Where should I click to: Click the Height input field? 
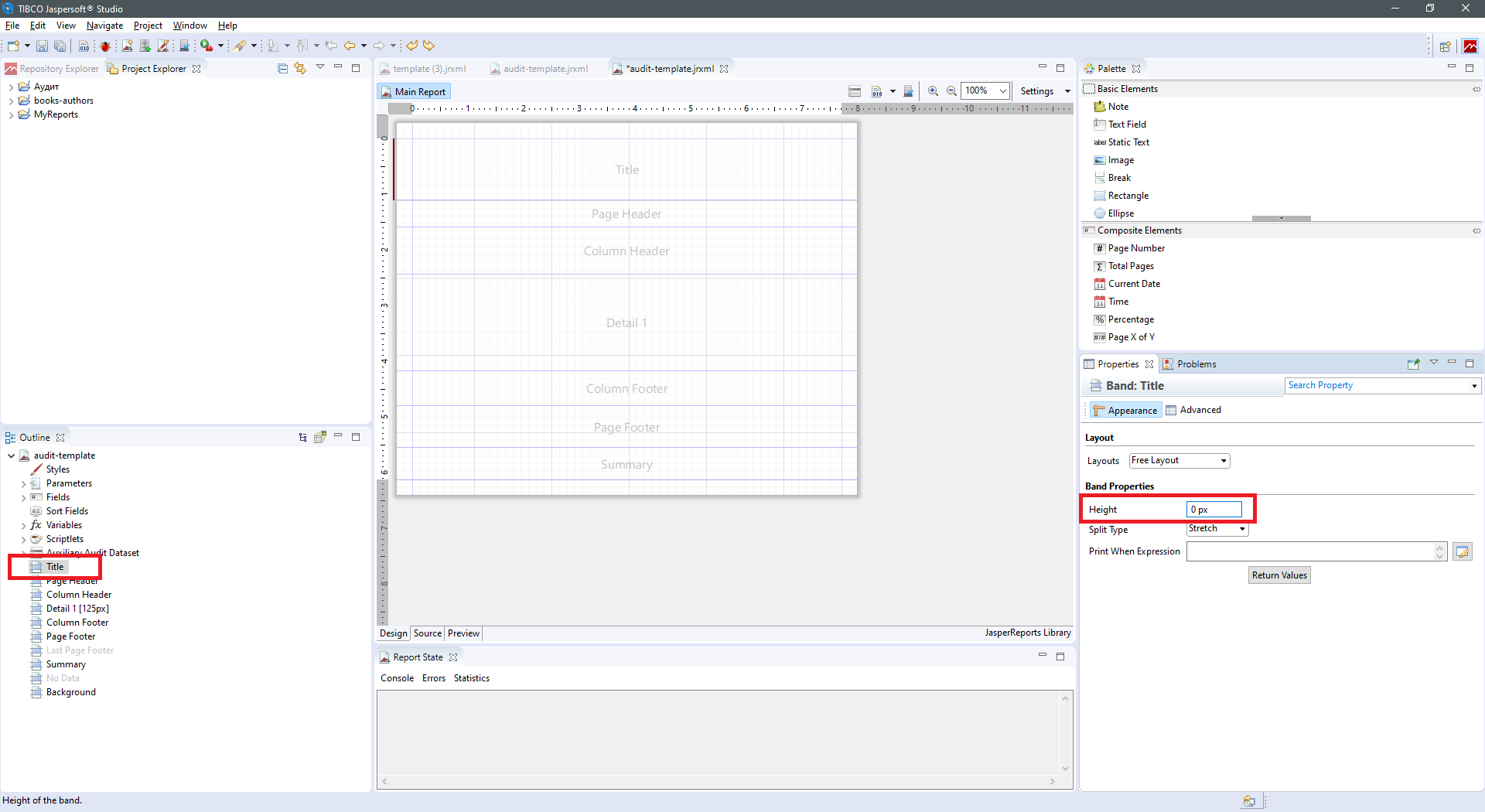point(1213,510)
